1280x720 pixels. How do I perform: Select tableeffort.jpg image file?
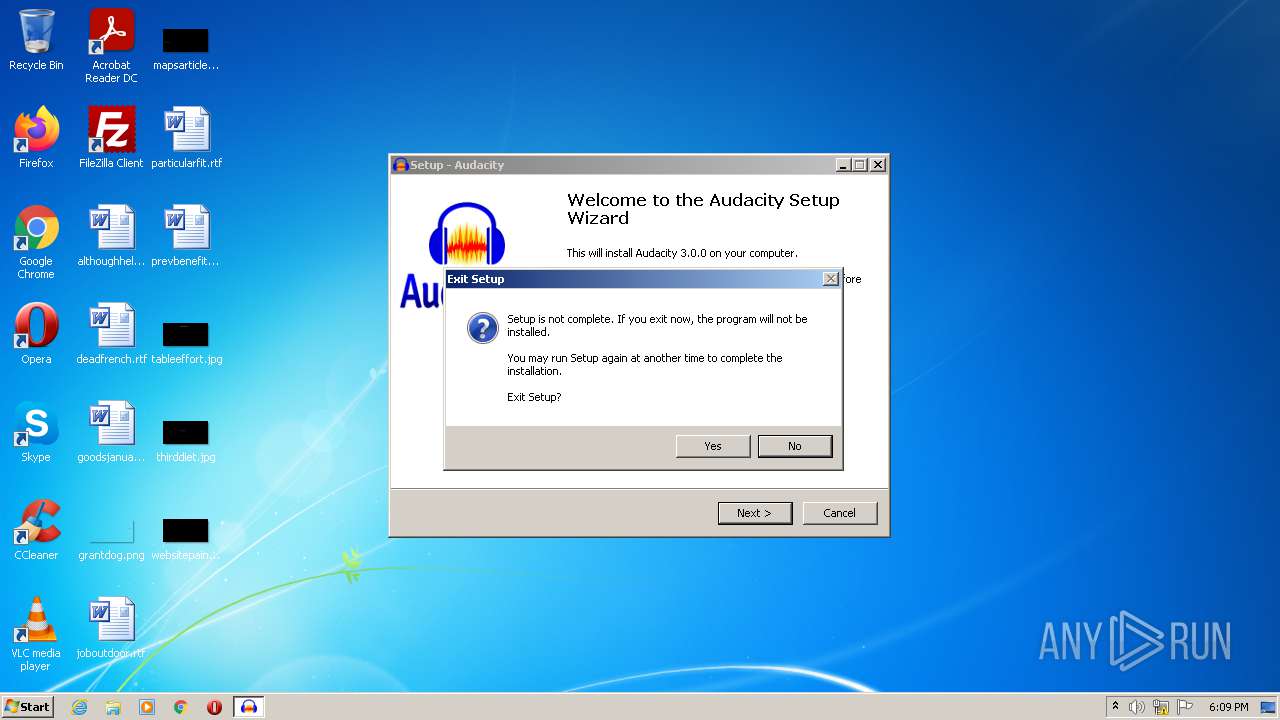pyautogui.click(x=186, y=341)
